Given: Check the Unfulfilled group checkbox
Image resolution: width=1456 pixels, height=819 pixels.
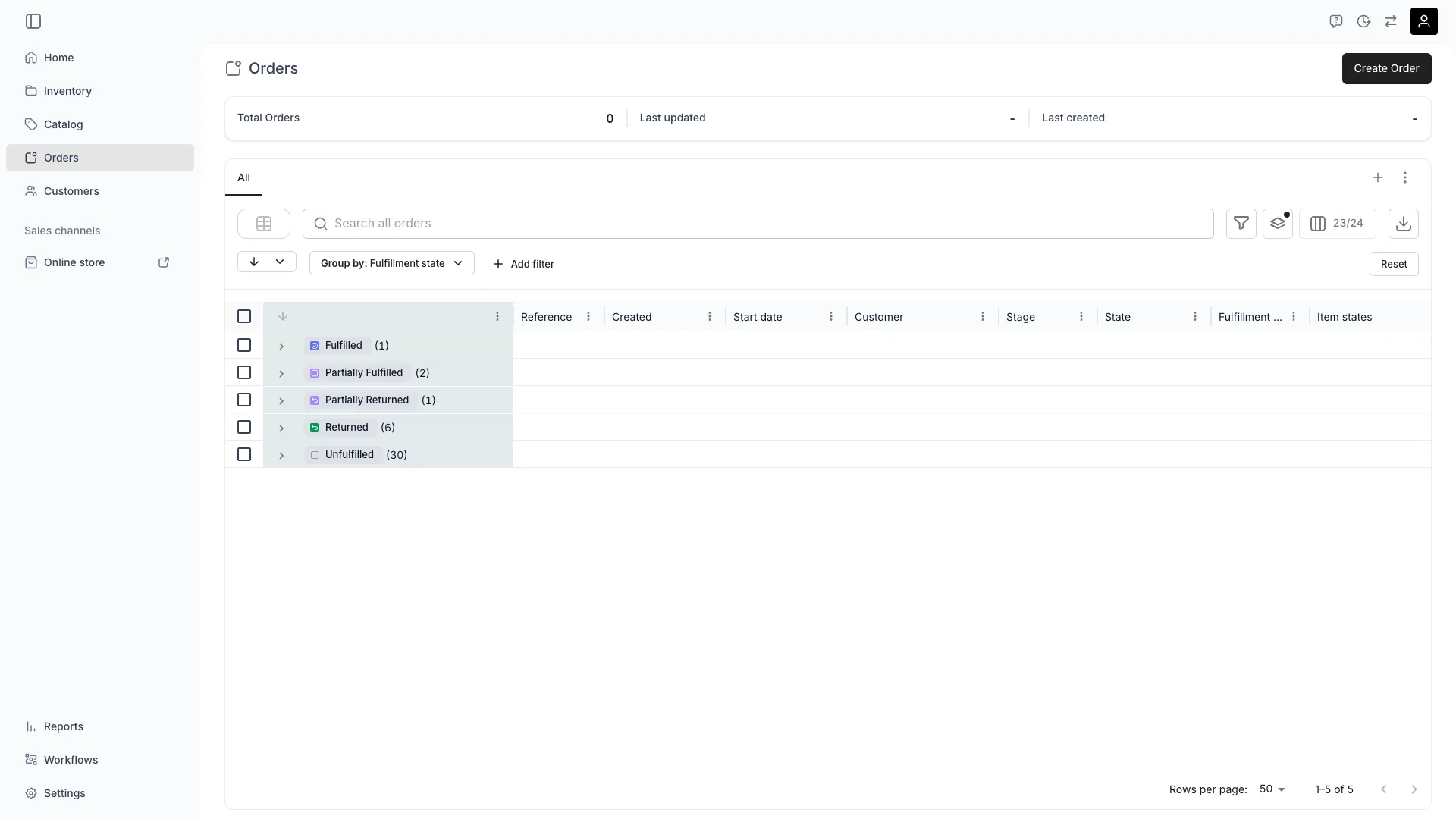Looking at the screenshot, I should point(244,454).
